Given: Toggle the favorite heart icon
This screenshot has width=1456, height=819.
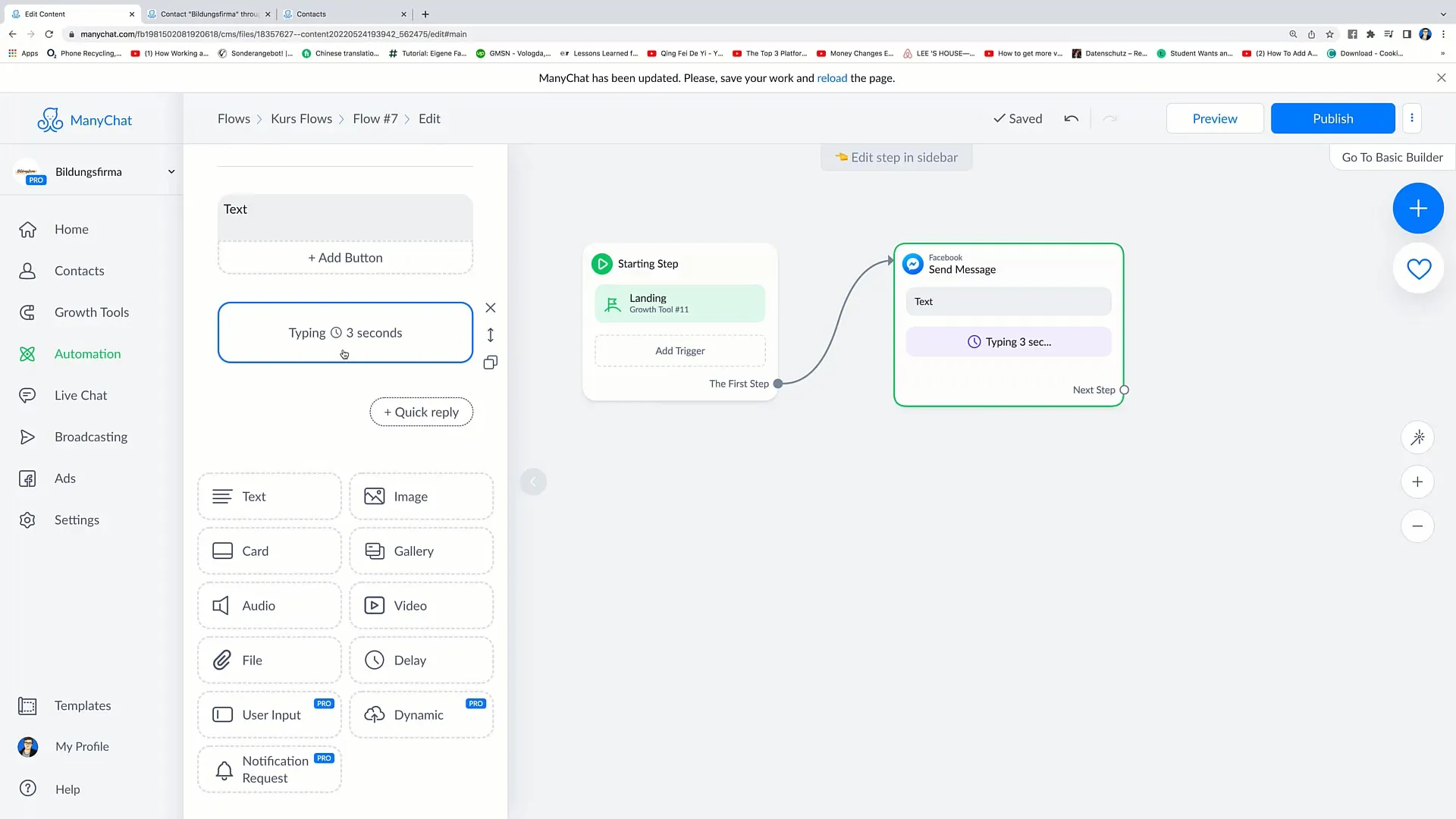Looking at the screenshot, I should point(1420,268).
